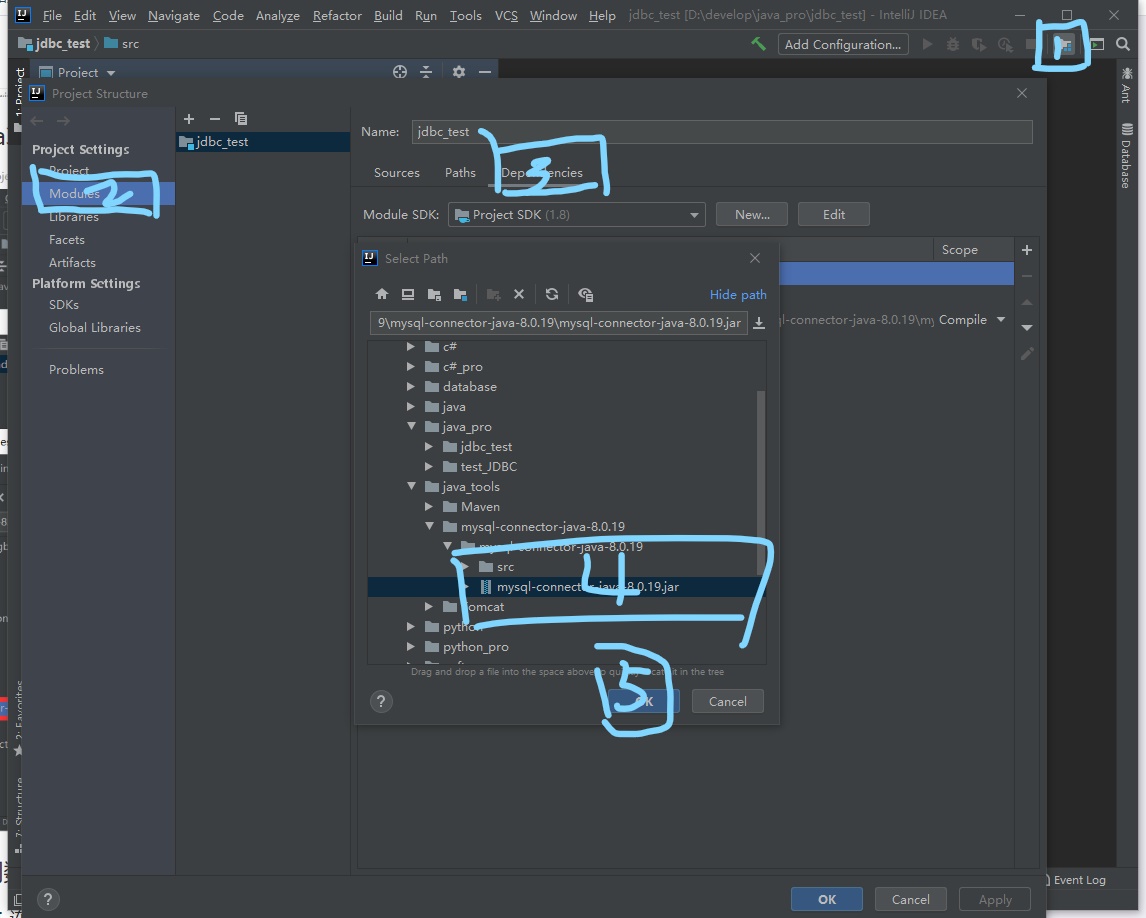Click Hide path link
1146x918 pixels.
click(738, 295)
